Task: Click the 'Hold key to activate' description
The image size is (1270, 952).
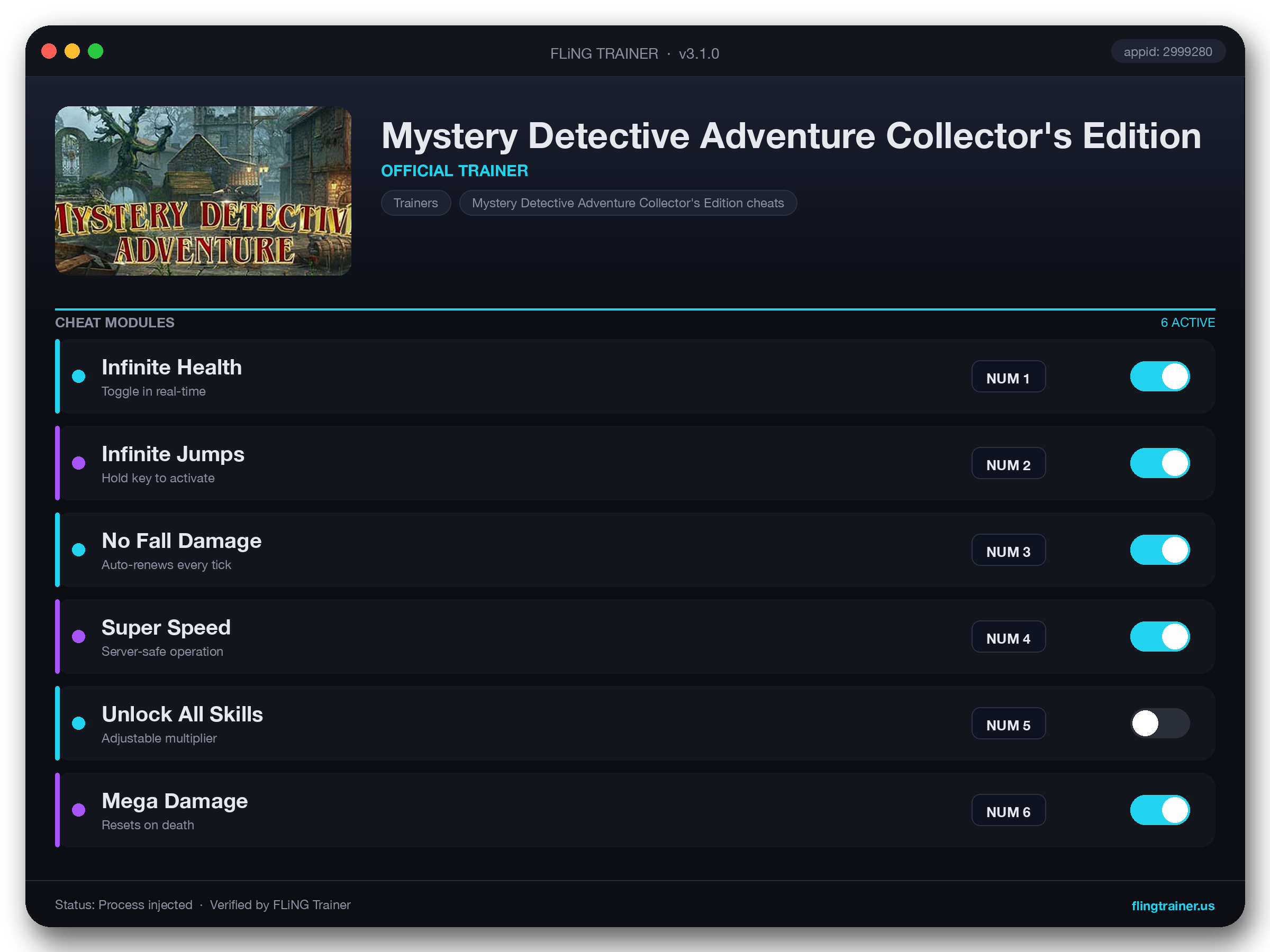Action: click(x=158, y=478)
